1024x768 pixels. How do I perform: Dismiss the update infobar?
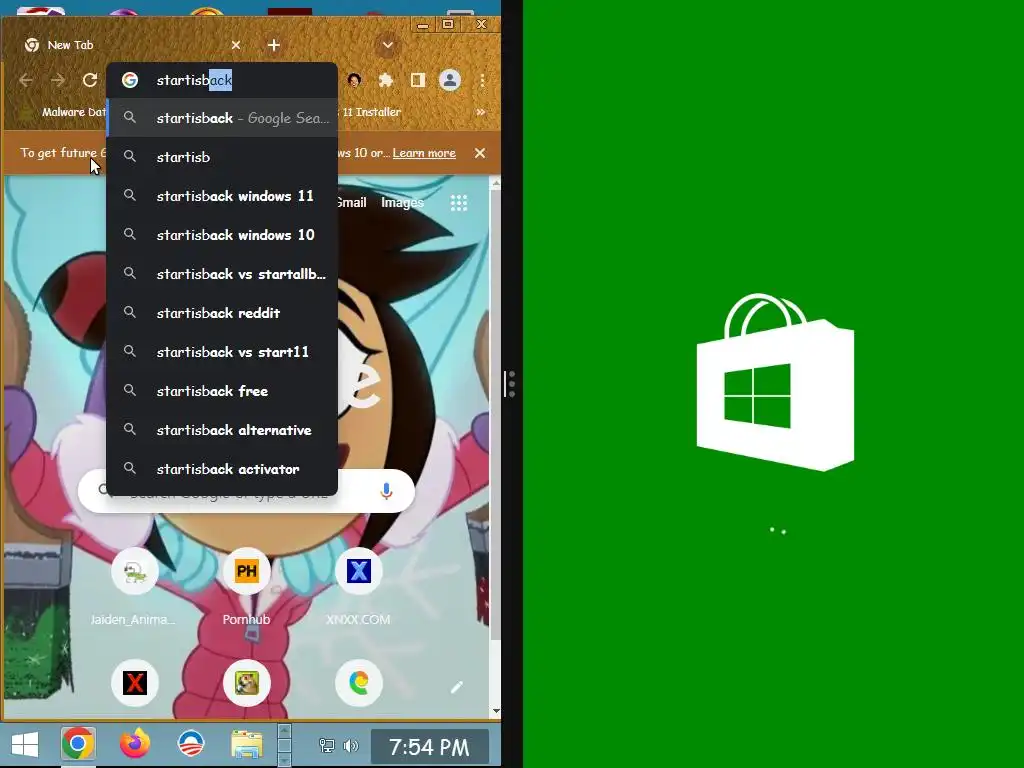click(x=480, y=153)
